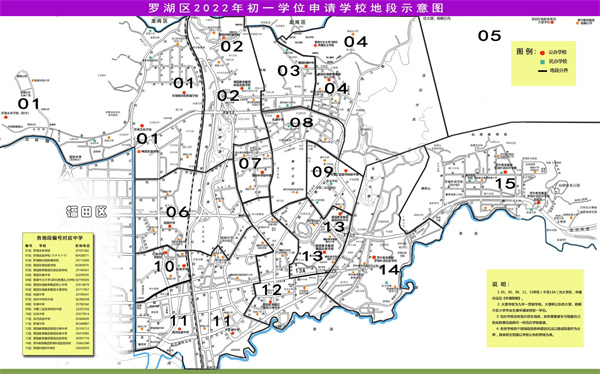
Task: Select zone 09 label
Action: [x=323, y=172]
